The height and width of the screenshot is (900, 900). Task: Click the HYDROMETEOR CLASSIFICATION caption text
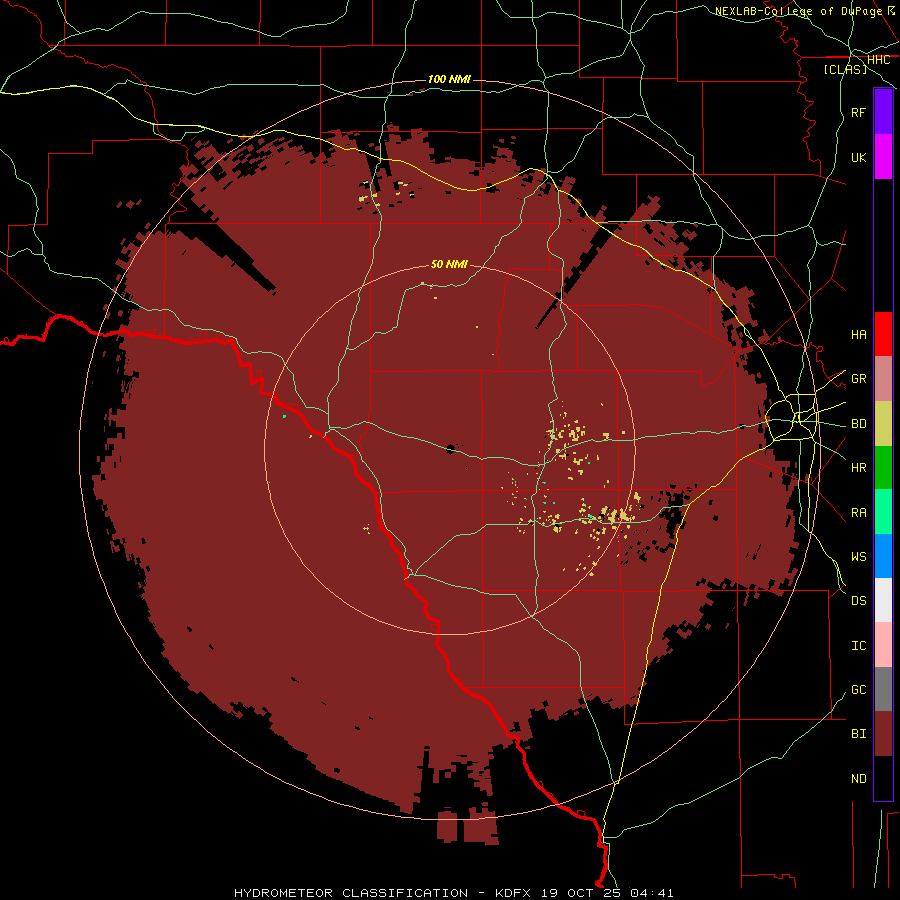[351, 893]
